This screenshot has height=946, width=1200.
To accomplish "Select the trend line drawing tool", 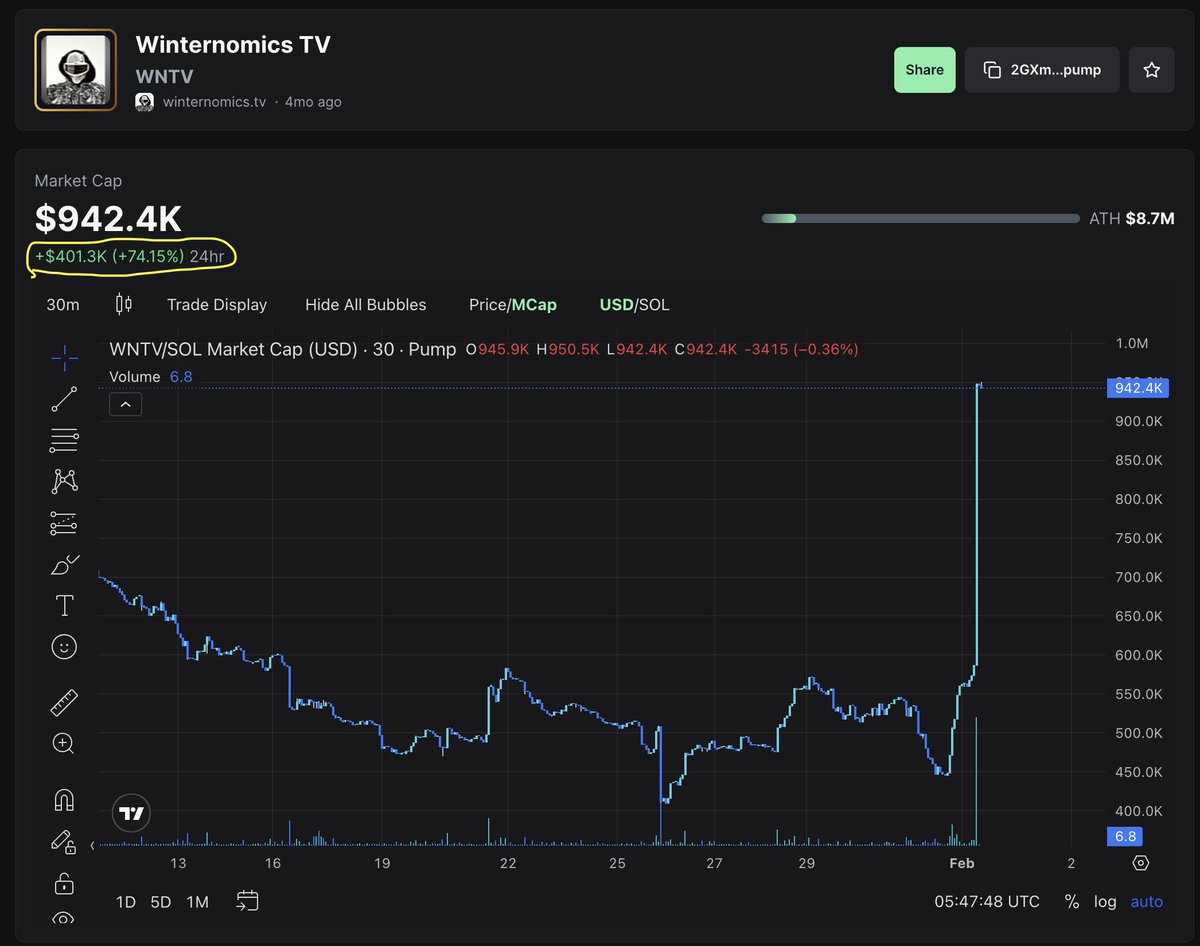I will 64,399.
